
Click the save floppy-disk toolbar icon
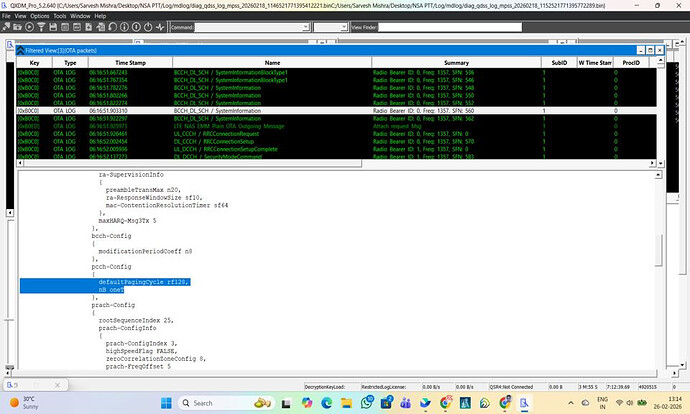pos(53,27)
